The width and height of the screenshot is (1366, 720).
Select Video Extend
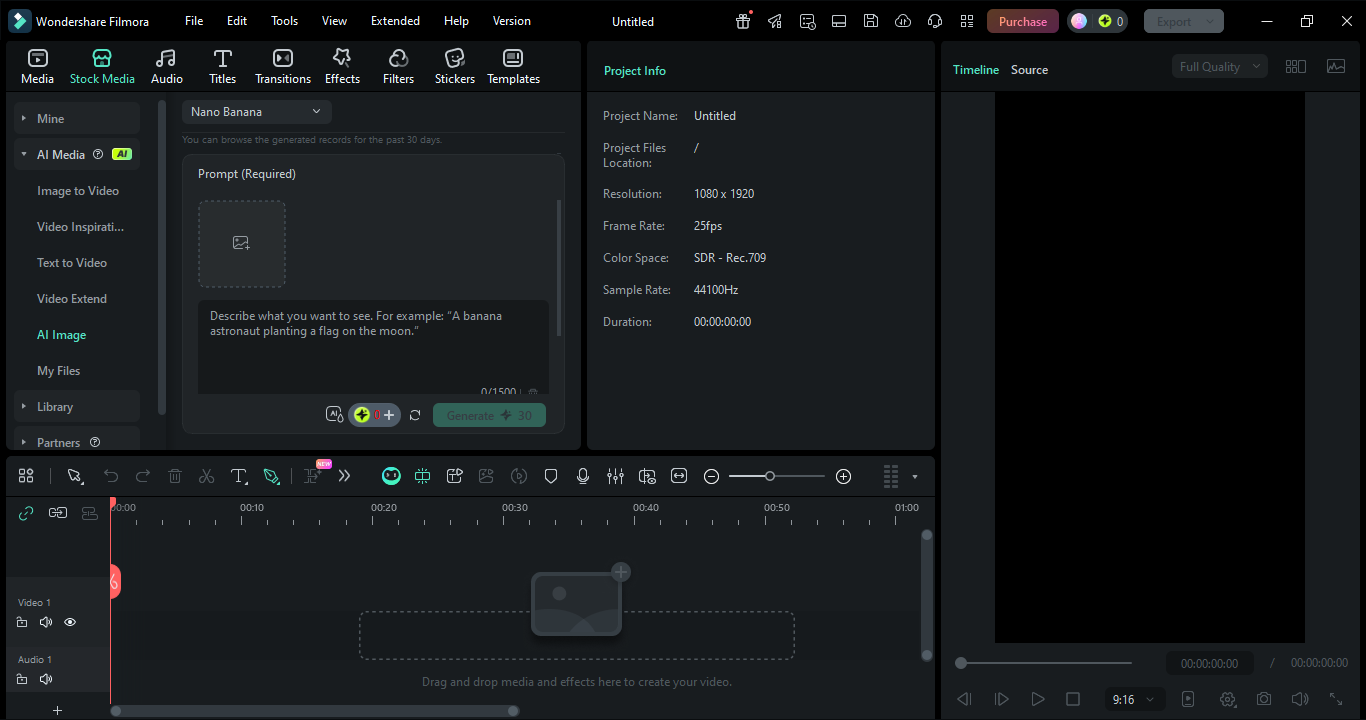[72, 298]
